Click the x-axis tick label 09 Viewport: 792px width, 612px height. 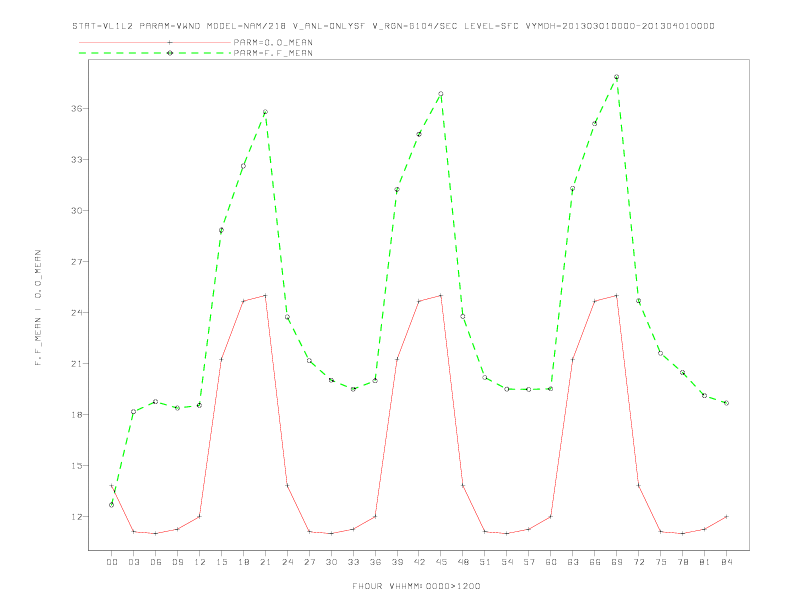(177, 562)
